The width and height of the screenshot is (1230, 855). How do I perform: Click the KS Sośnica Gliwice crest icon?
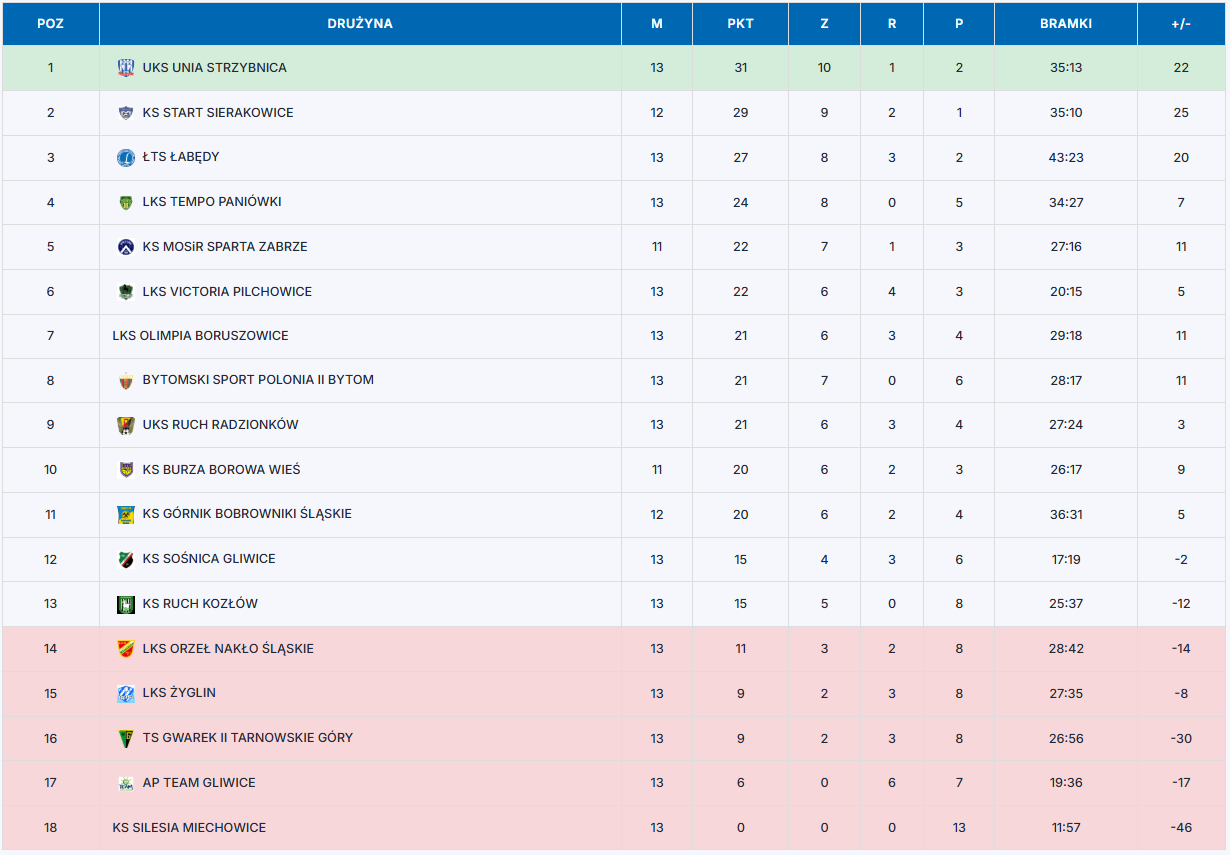125,559
